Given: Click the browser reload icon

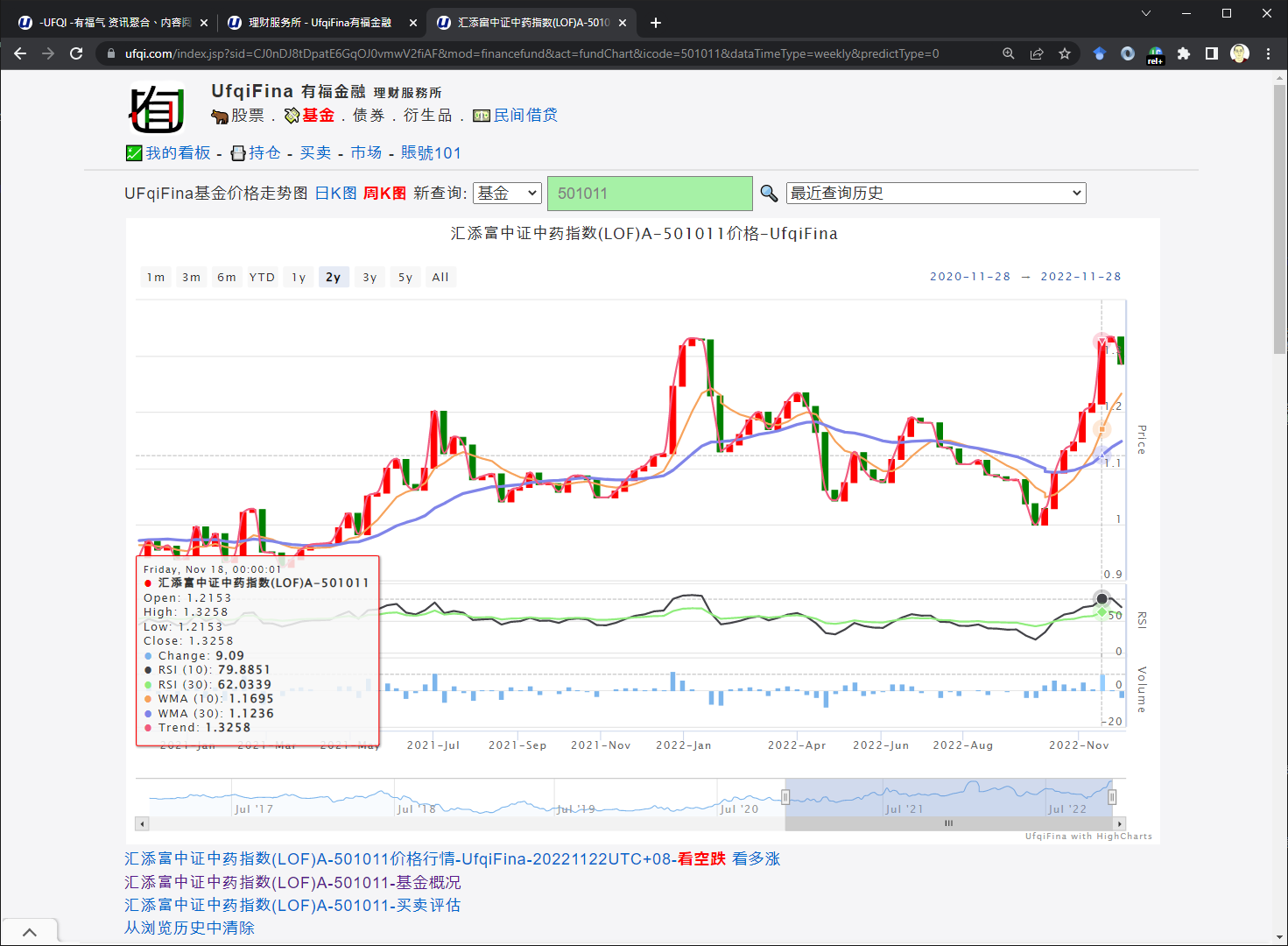Looking at the screenshot, I should [76, 53].
